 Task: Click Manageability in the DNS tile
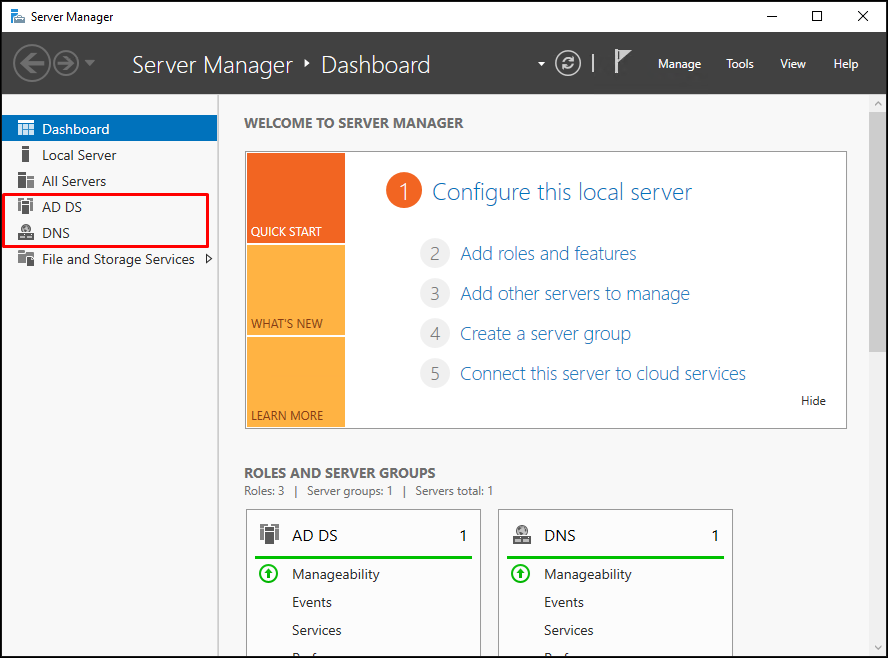tap(588, 574)
